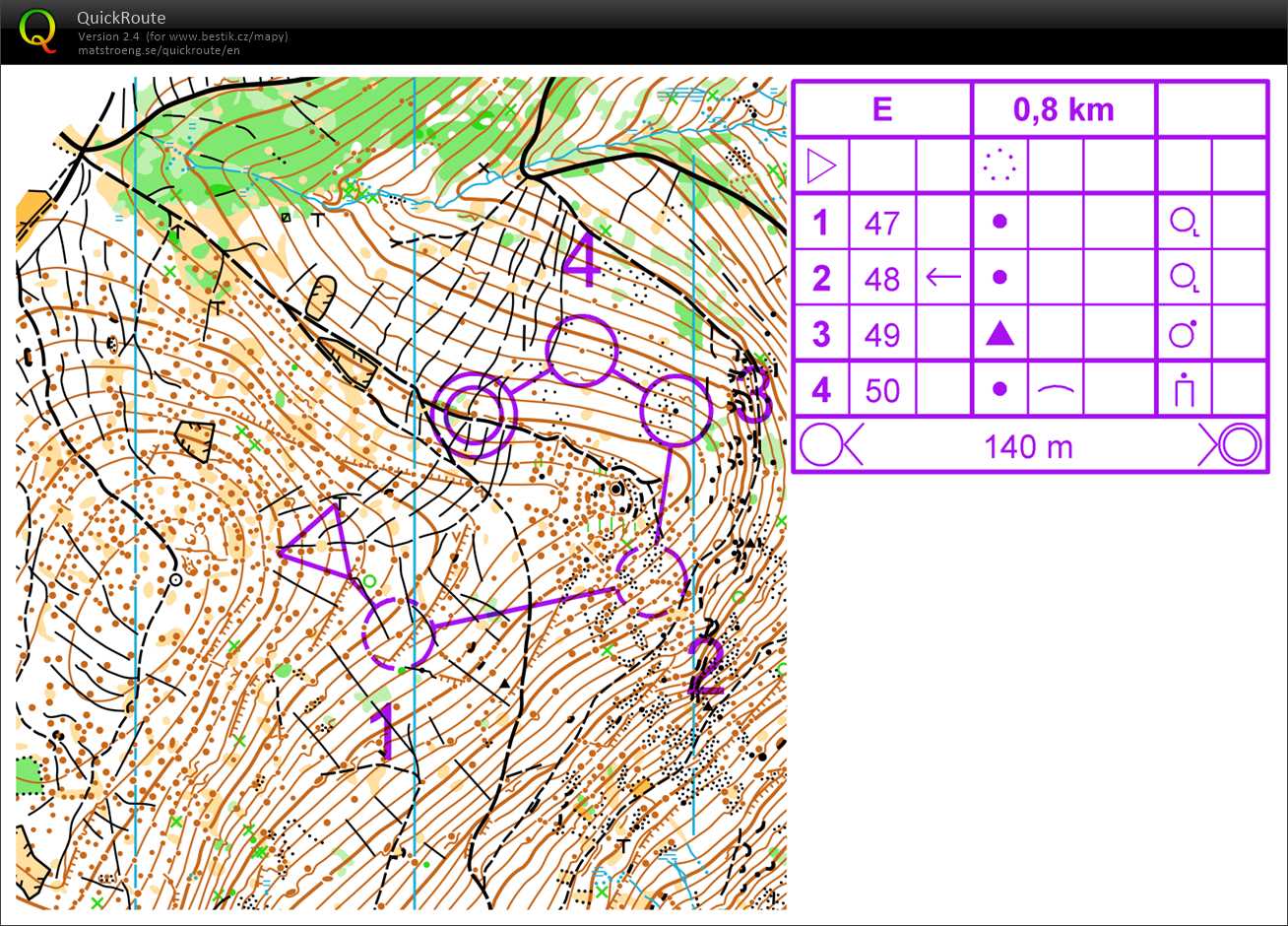This screenshot has width=1288, height=926.
Task: Click the 140 m finish distance text
Action: click(1028, 447)
